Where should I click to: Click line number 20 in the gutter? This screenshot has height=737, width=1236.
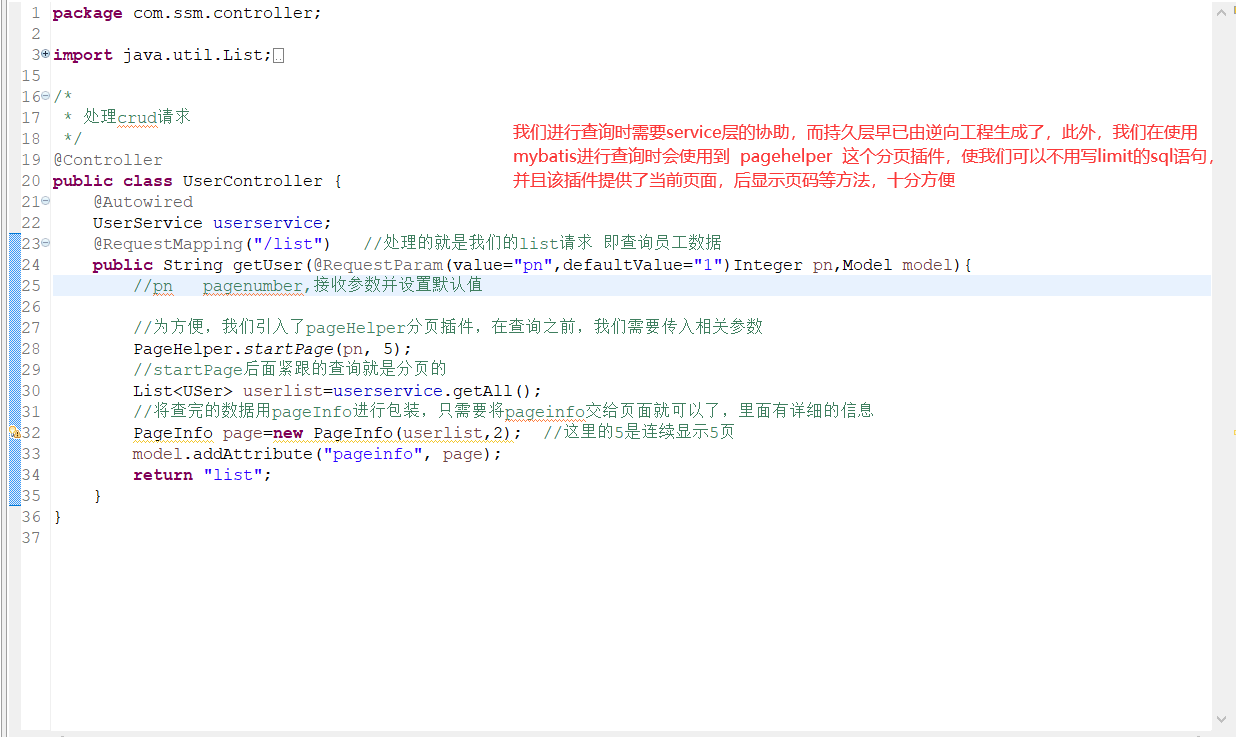[x=31, y=180]
